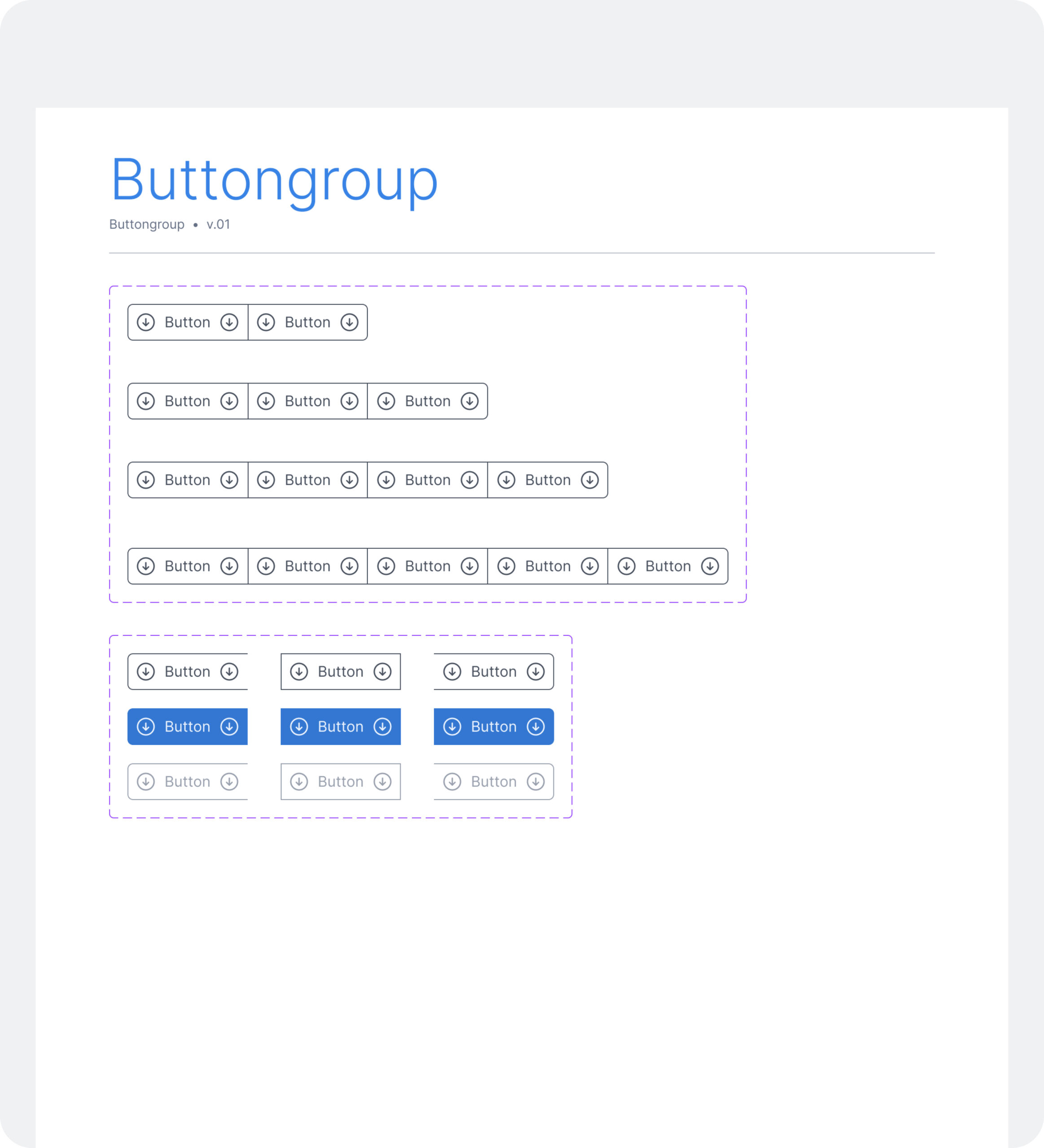1044x1148 pixels.
Task: Click the outlined right-rounded variant Button
Action: [x=493, y=671]
